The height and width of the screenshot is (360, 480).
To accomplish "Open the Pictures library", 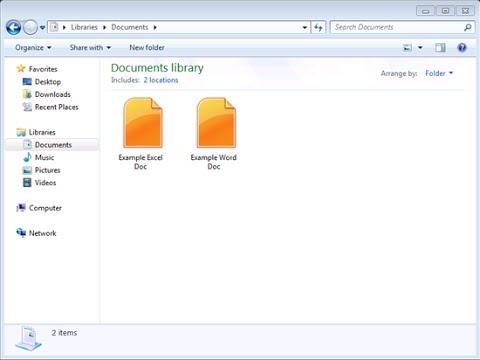I will (x=47, y=170).
